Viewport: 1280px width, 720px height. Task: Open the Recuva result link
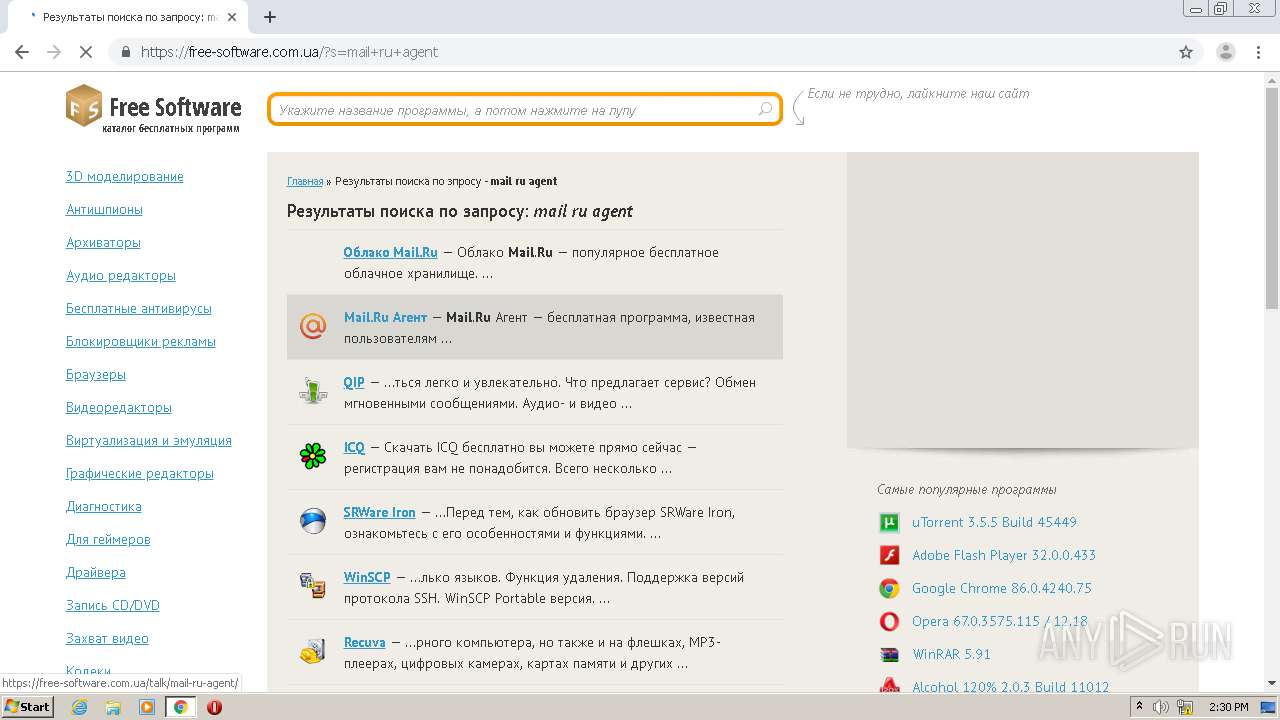(x=364, y=642)
